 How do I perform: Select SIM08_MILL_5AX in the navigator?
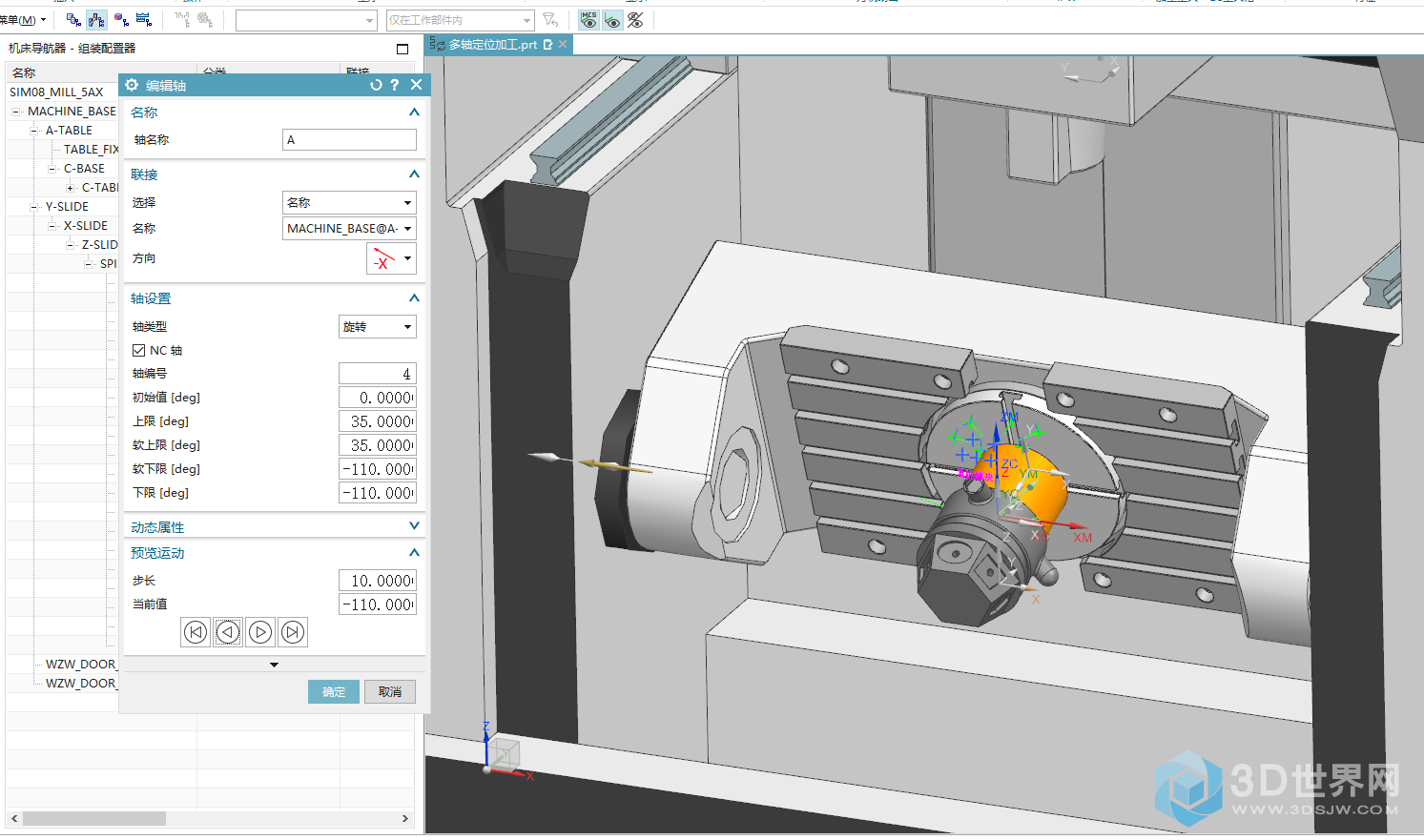56,92
